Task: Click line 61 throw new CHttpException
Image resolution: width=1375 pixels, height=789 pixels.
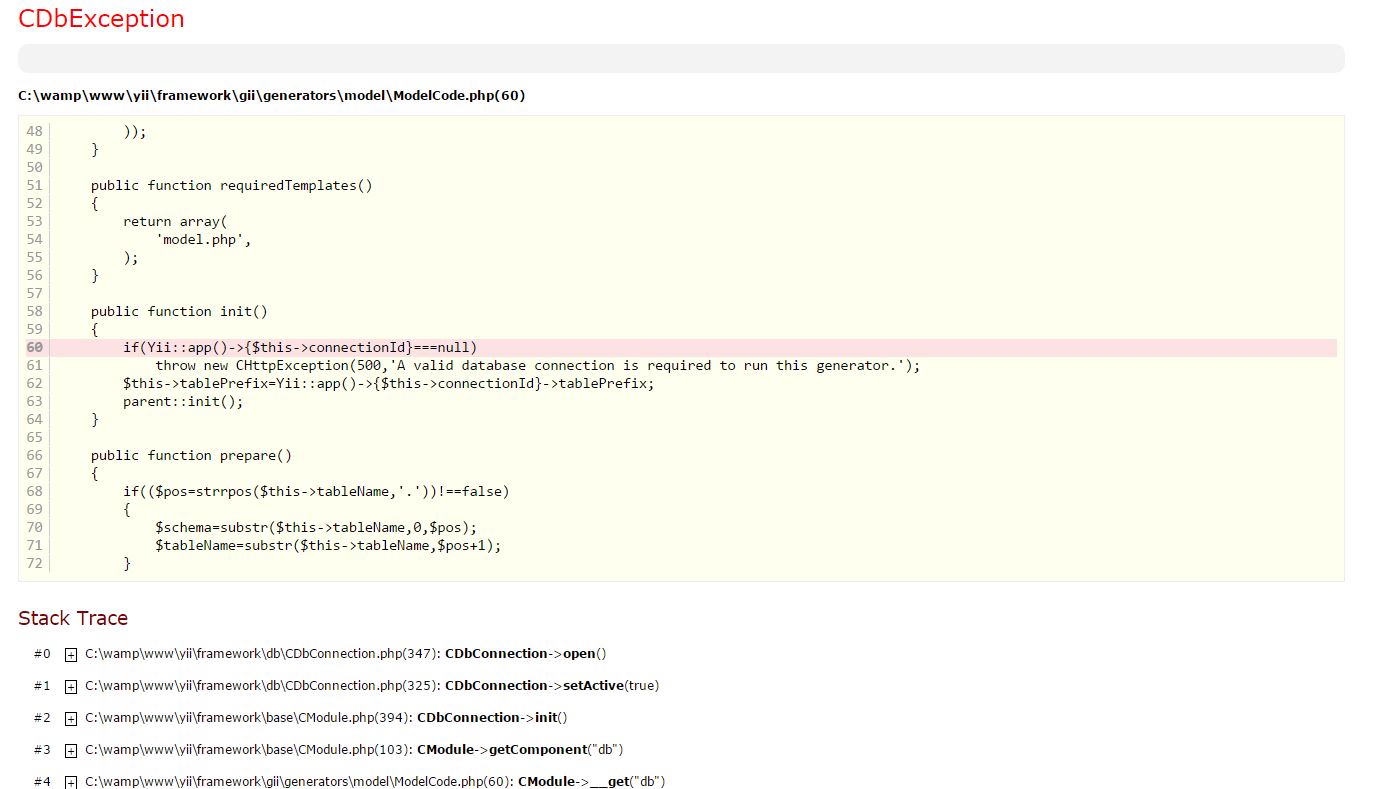Action: 537,366
